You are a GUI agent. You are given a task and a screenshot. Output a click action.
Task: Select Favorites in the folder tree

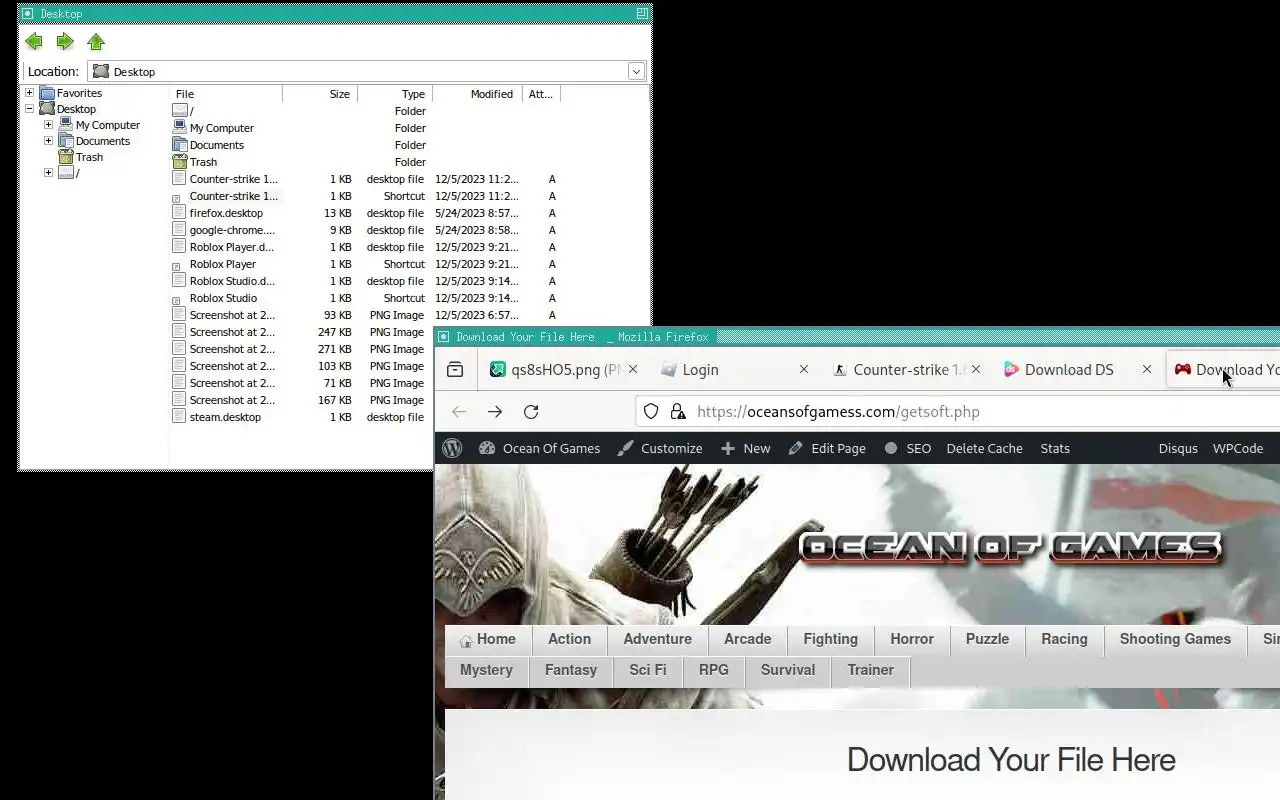tap(79, 93)
